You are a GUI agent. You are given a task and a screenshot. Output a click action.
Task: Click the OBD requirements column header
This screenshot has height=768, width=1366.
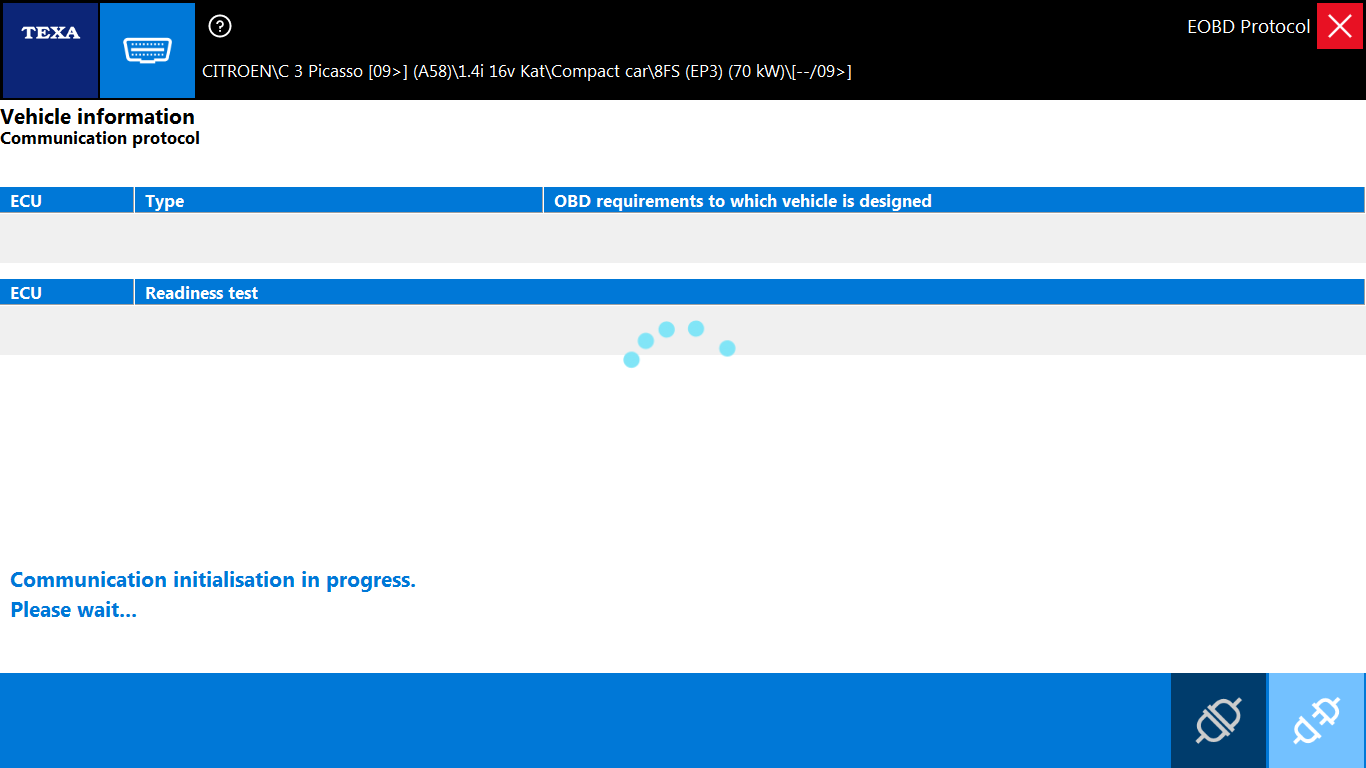(954, 200)
